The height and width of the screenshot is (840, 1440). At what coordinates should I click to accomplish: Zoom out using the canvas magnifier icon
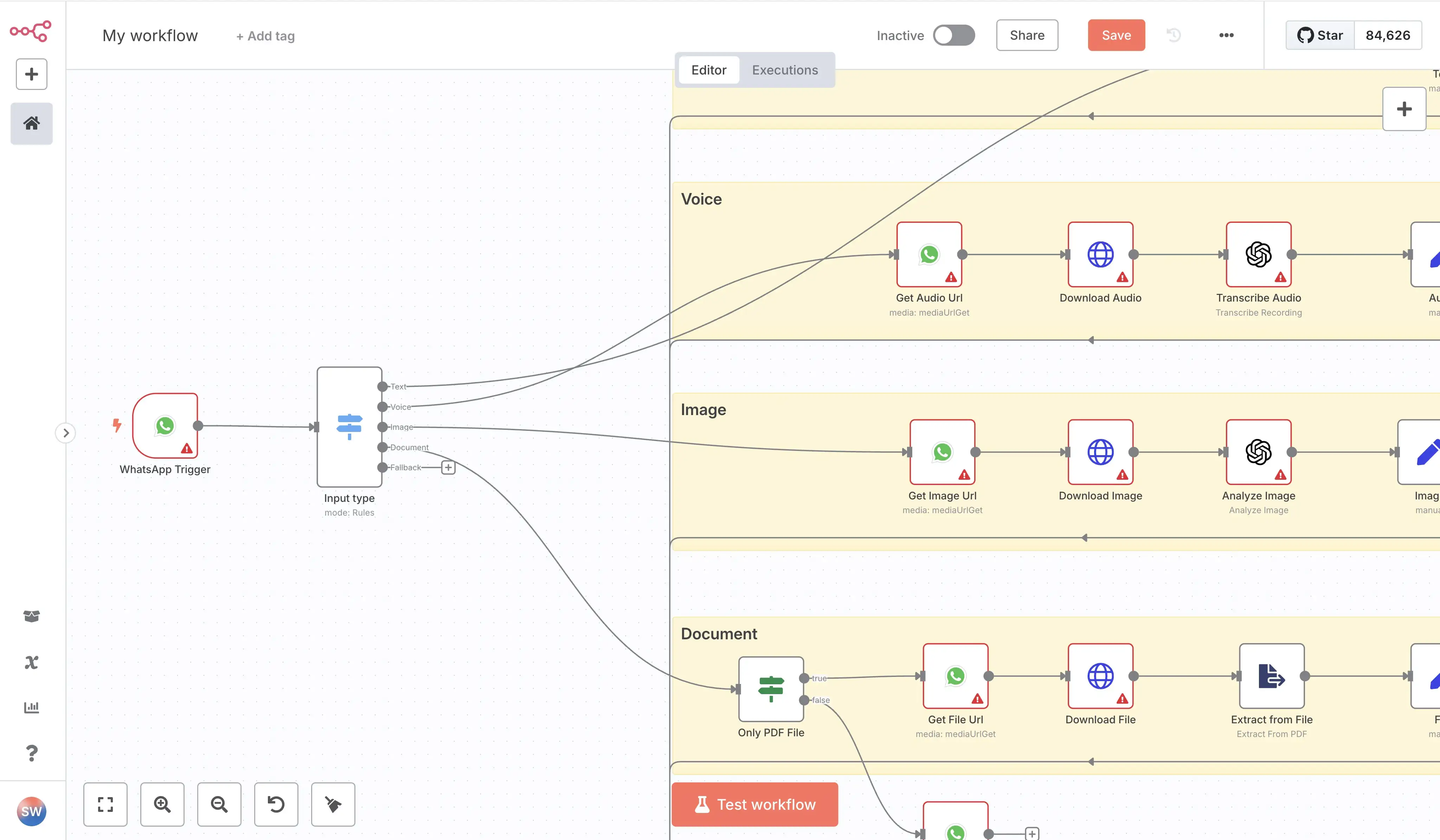(219, 805)
